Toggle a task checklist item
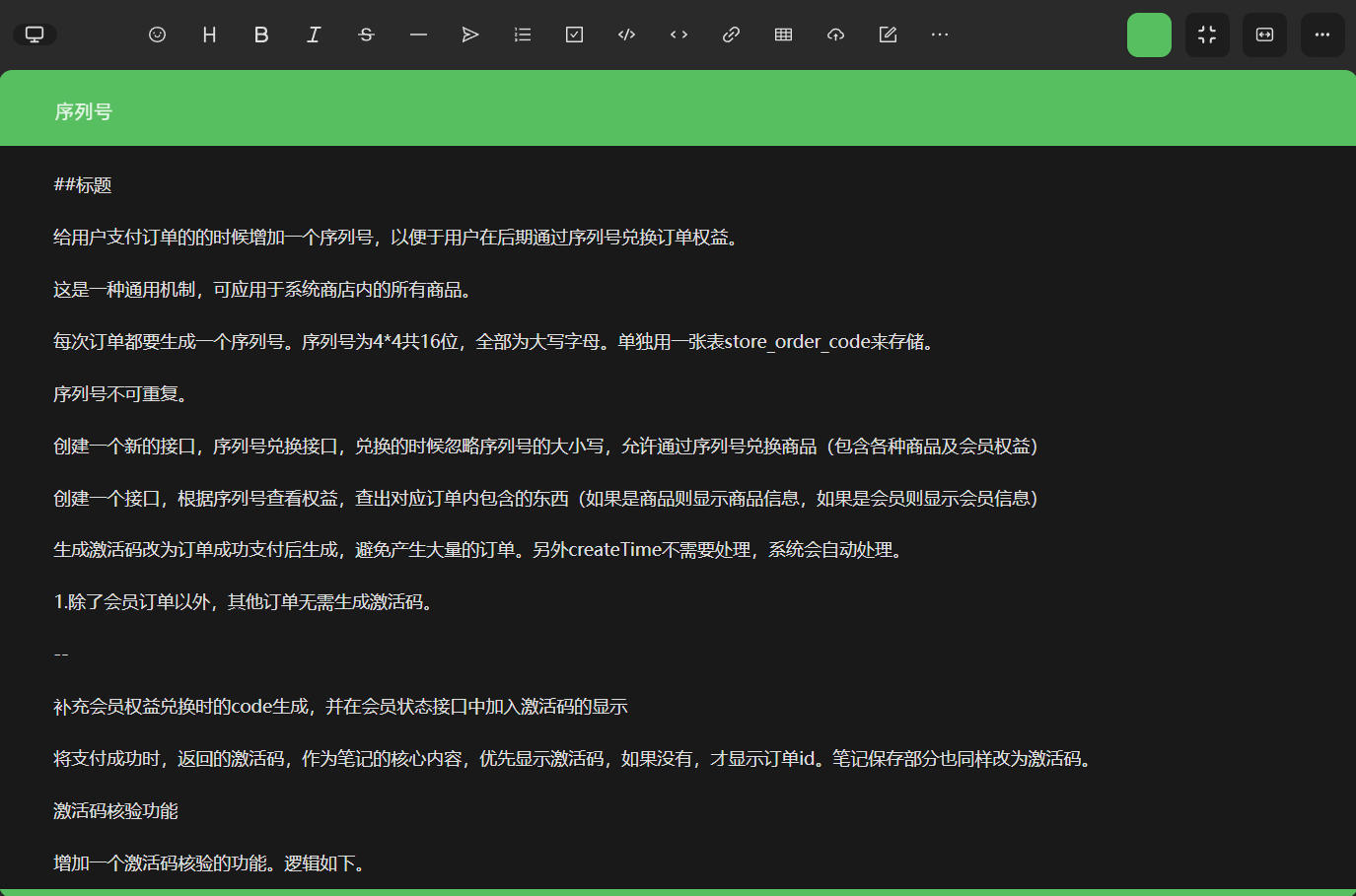 573,34
